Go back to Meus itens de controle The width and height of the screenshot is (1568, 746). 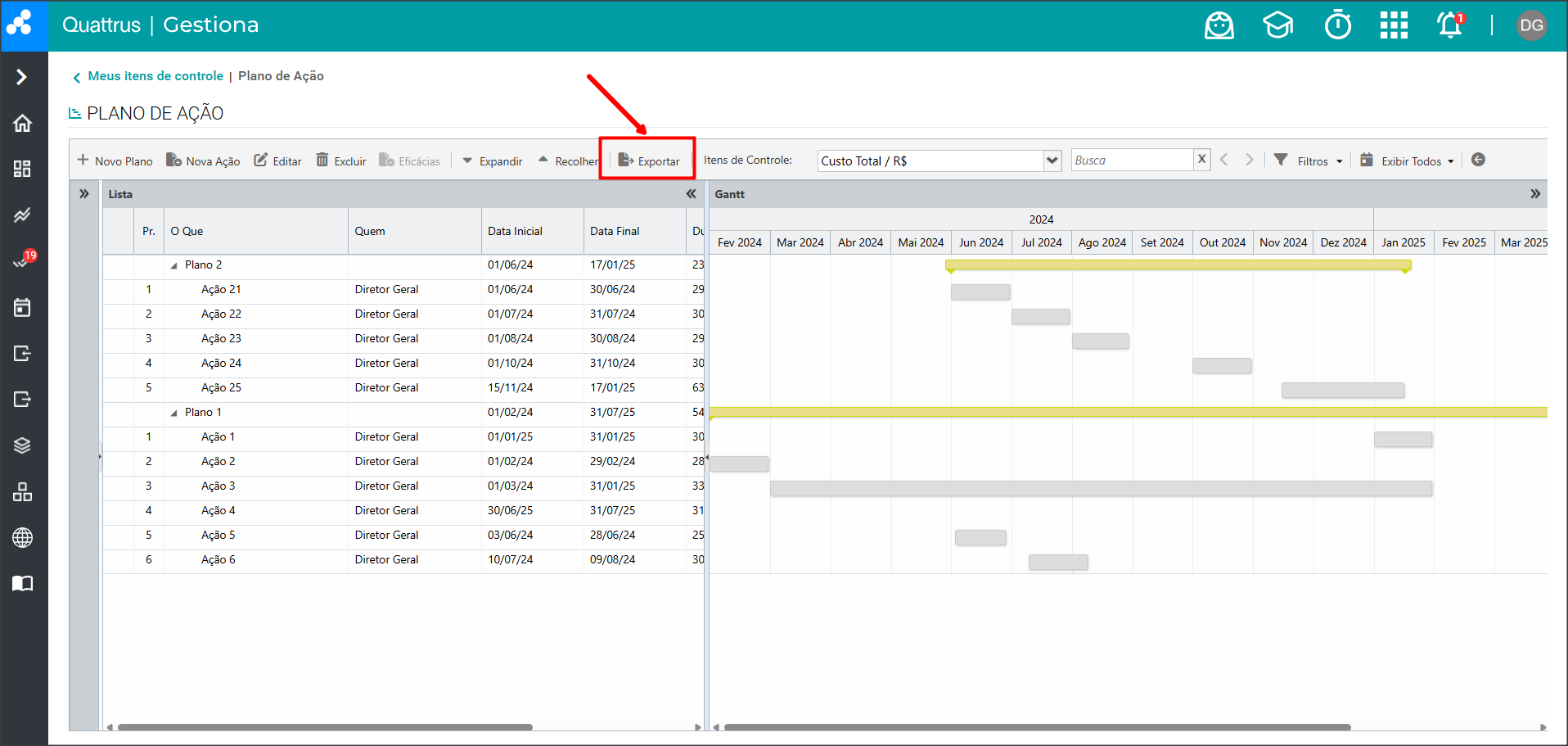[155, 76]
